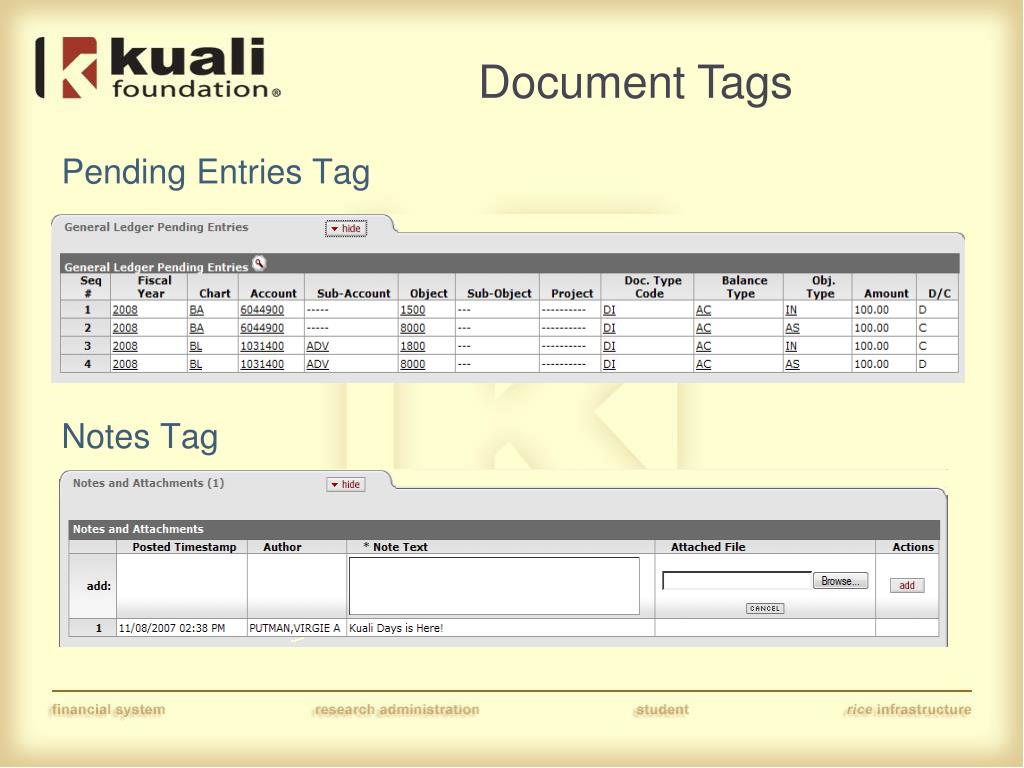The width and height of the screenshot is (1024, 768).
Task: Click the 'student' footer text
Action: tap(662, 710)
